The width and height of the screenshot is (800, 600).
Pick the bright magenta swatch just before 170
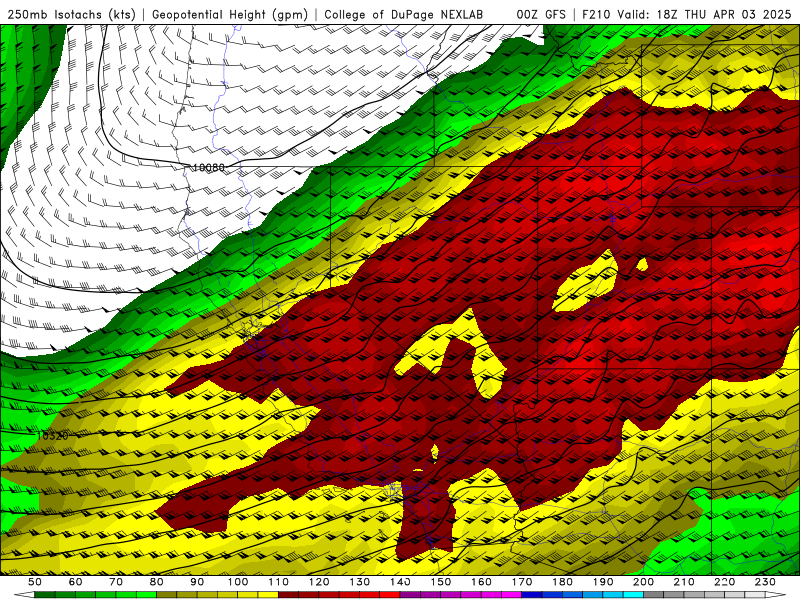[512, 595]
